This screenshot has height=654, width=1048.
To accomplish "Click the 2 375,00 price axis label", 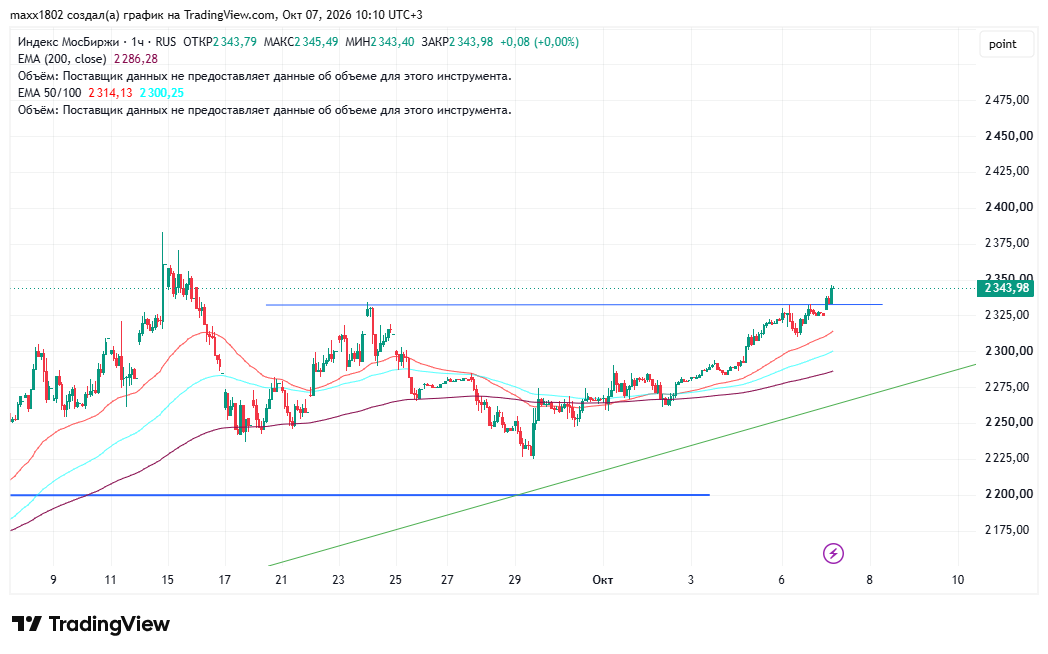I will tap(1007, 243).
